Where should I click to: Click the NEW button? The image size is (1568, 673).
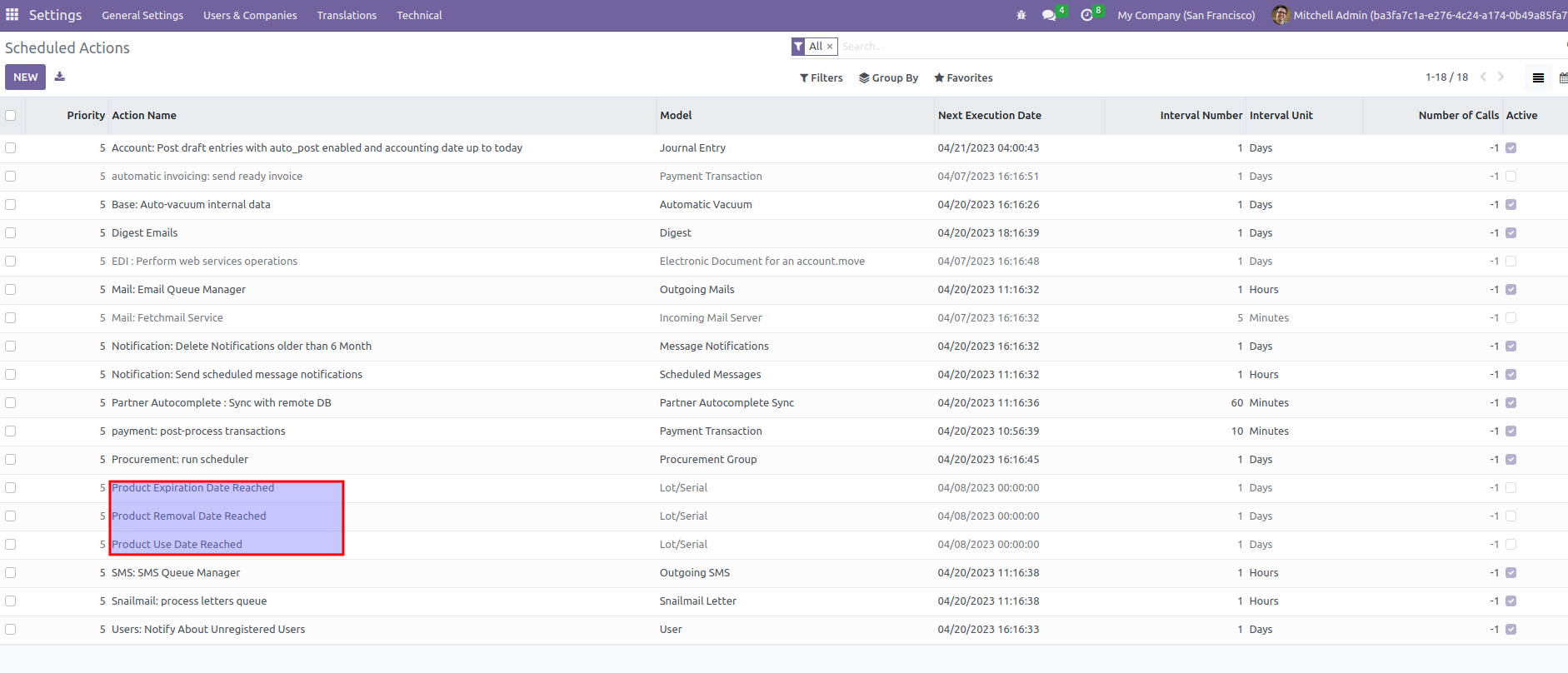coord(25,77)
